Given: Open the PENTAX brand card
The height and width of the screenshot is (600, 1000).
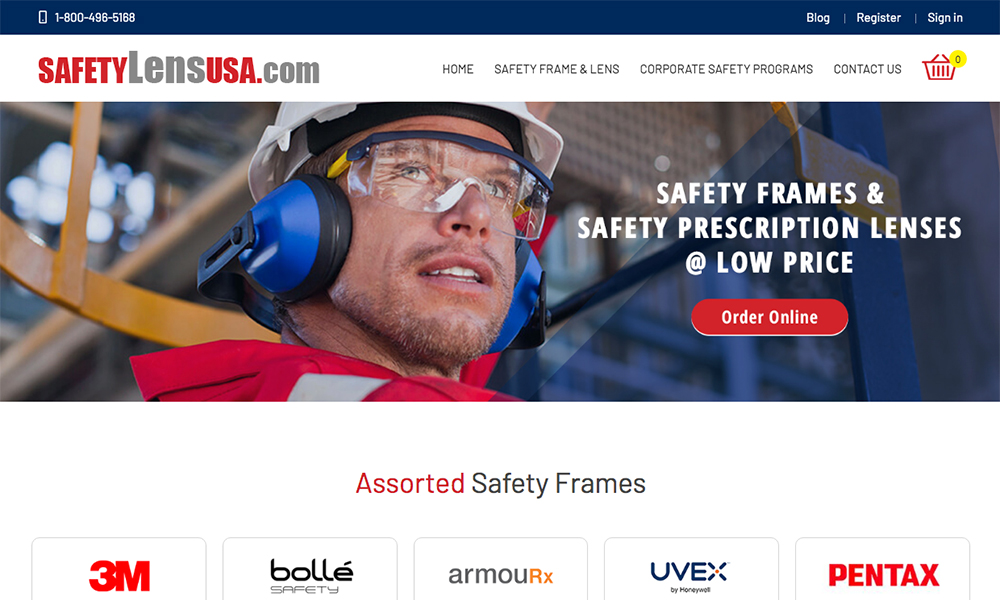Looking at the screenshot, I should coord(883,569).
